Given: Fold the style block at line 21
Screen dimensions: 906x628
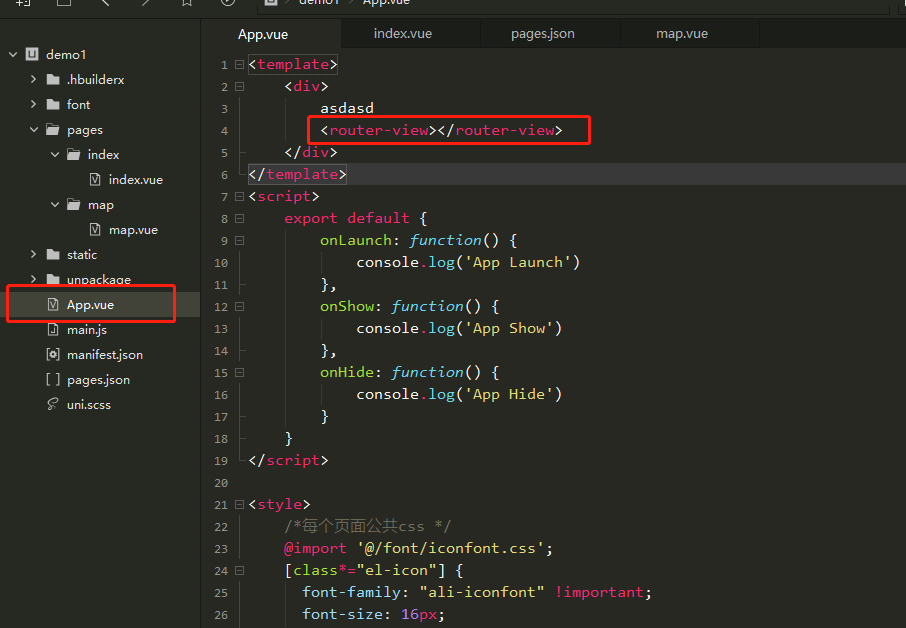Looking at the screenshot, I should 239,505.
